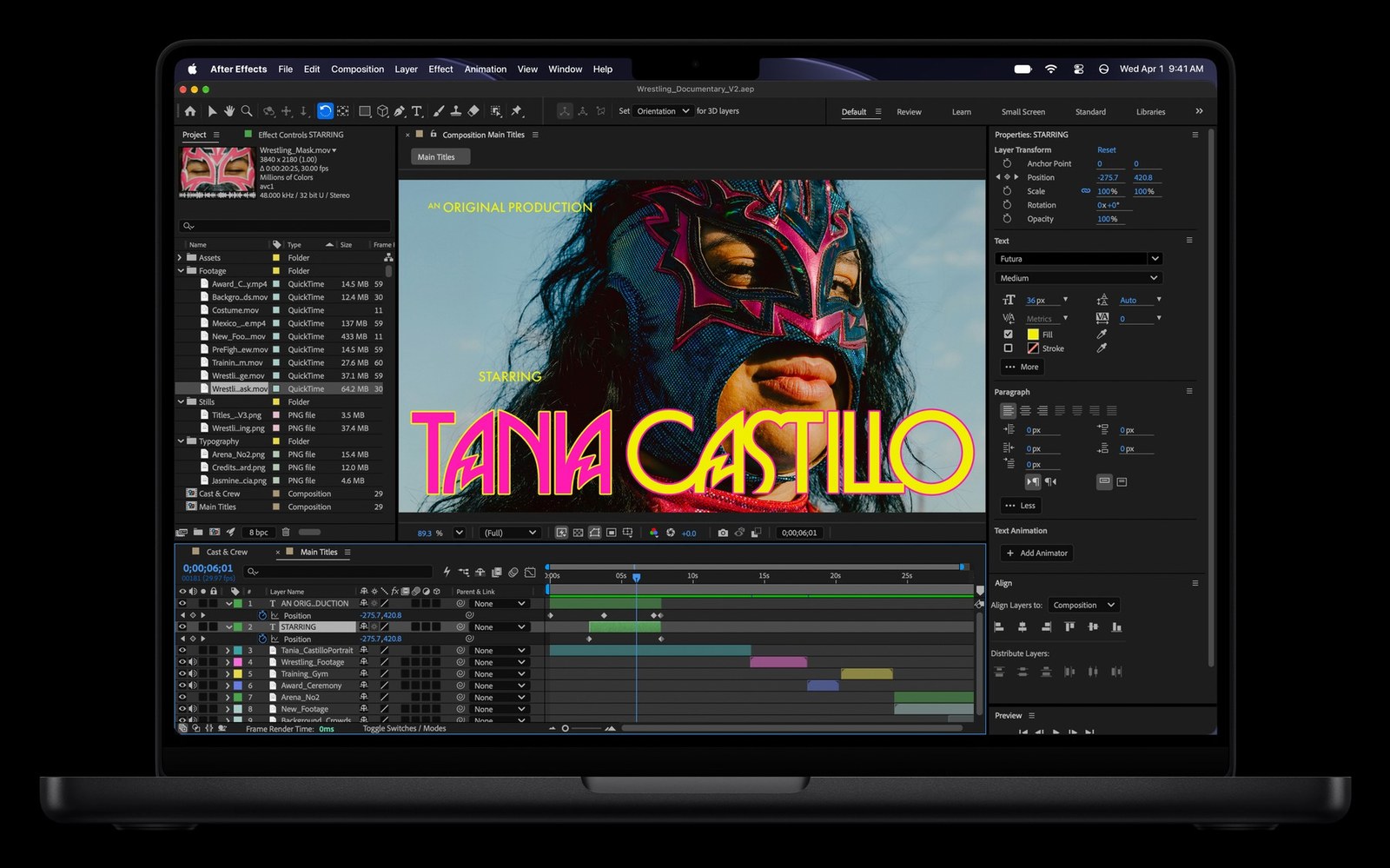Select the Brush tool
The height and width of the screenshot is (868, 1390).
(439, 111)
